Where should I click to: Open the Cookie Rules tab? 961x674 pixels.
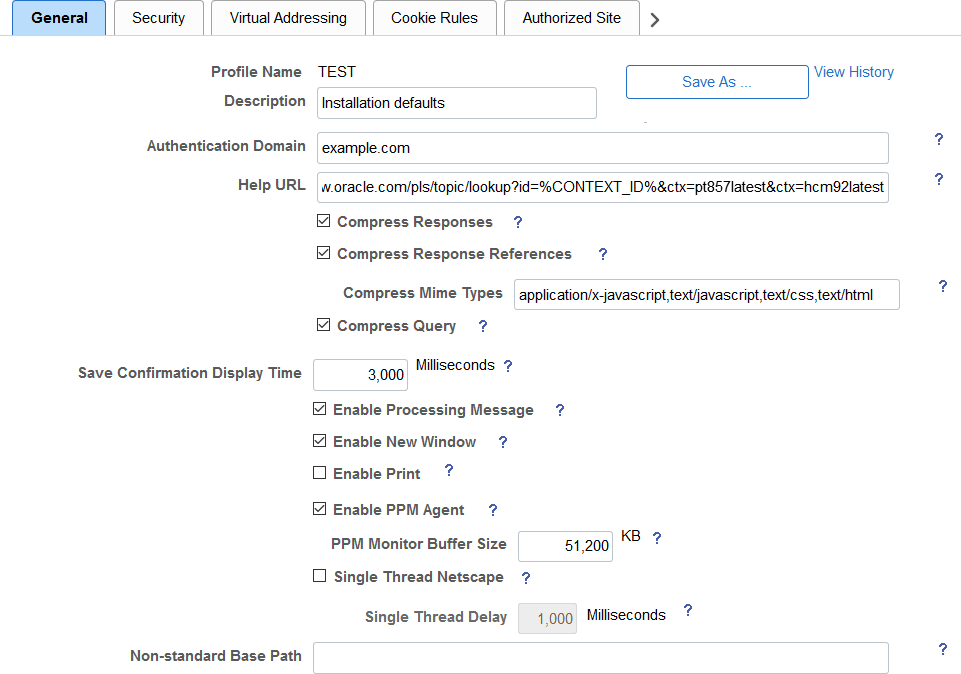click(x=434, y=17)
